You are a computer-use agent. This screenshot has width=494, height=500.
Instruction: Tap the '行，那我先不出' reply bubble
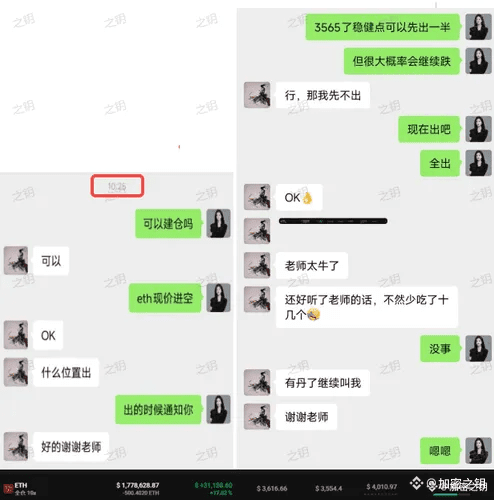(323, 95)
